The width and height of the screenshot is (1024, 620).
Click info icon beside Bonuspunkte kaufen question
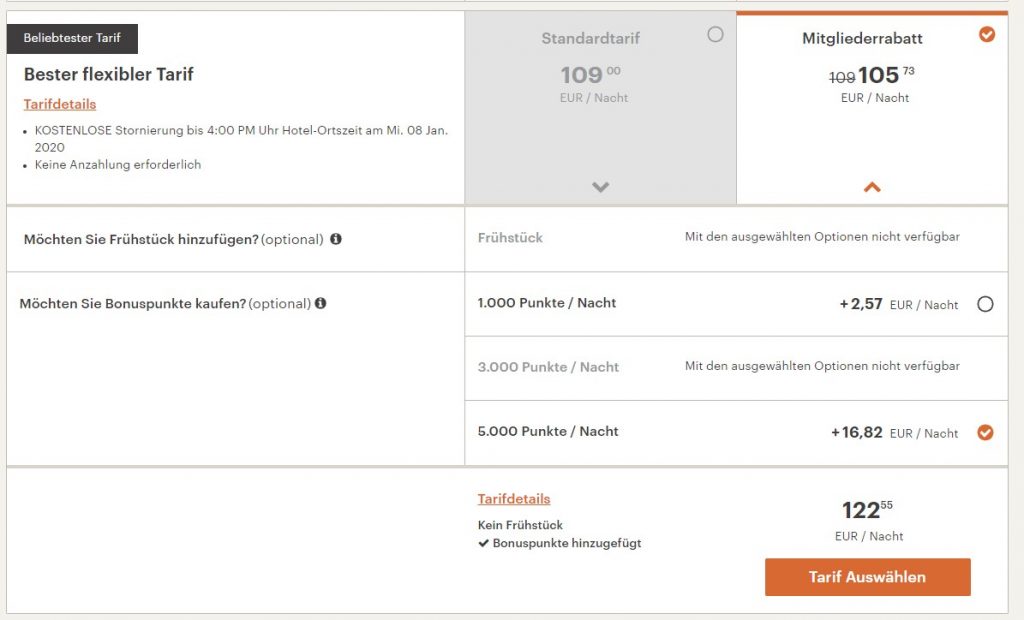tap(320, 304)
